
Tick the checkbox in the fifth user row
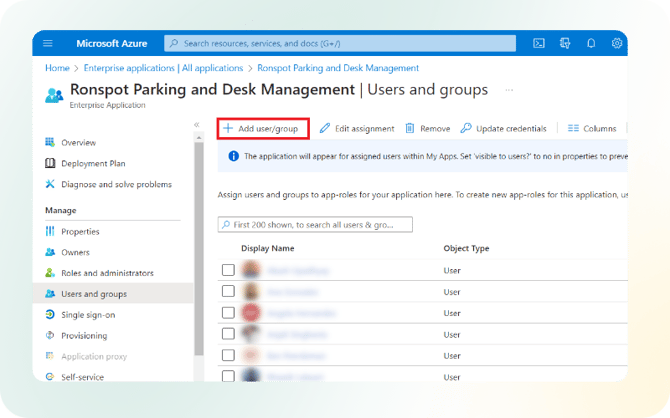click(228, 355)
